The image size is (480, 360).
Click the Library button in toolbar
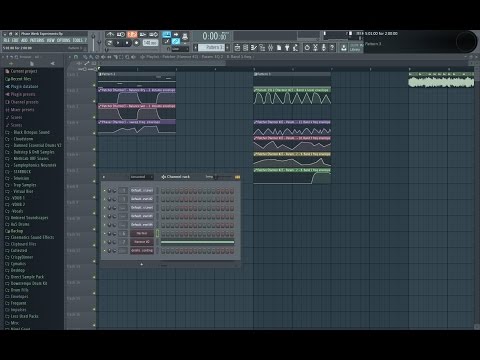pos(355,48)
